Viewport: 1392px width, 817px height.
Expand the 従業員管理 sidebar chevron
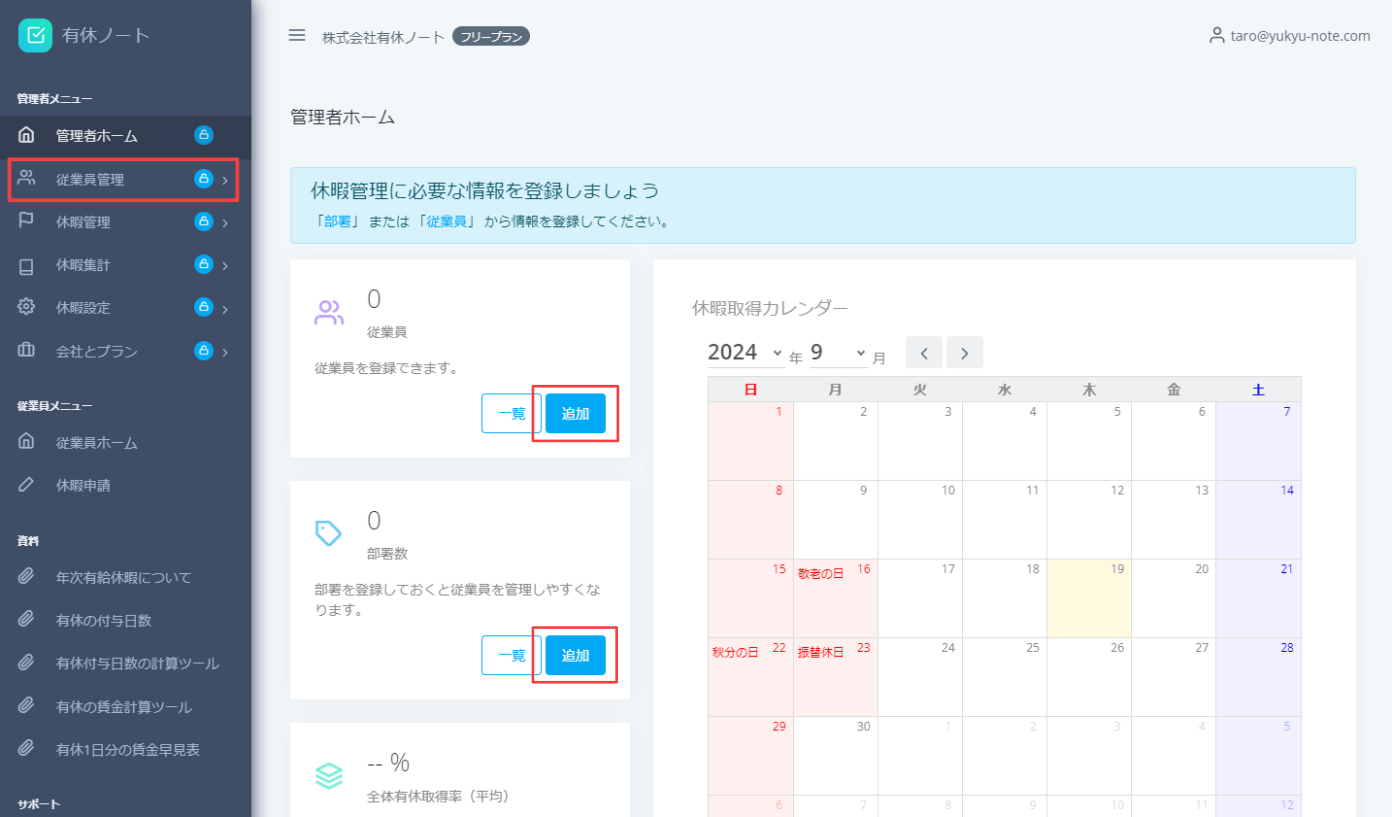point(225,179)
